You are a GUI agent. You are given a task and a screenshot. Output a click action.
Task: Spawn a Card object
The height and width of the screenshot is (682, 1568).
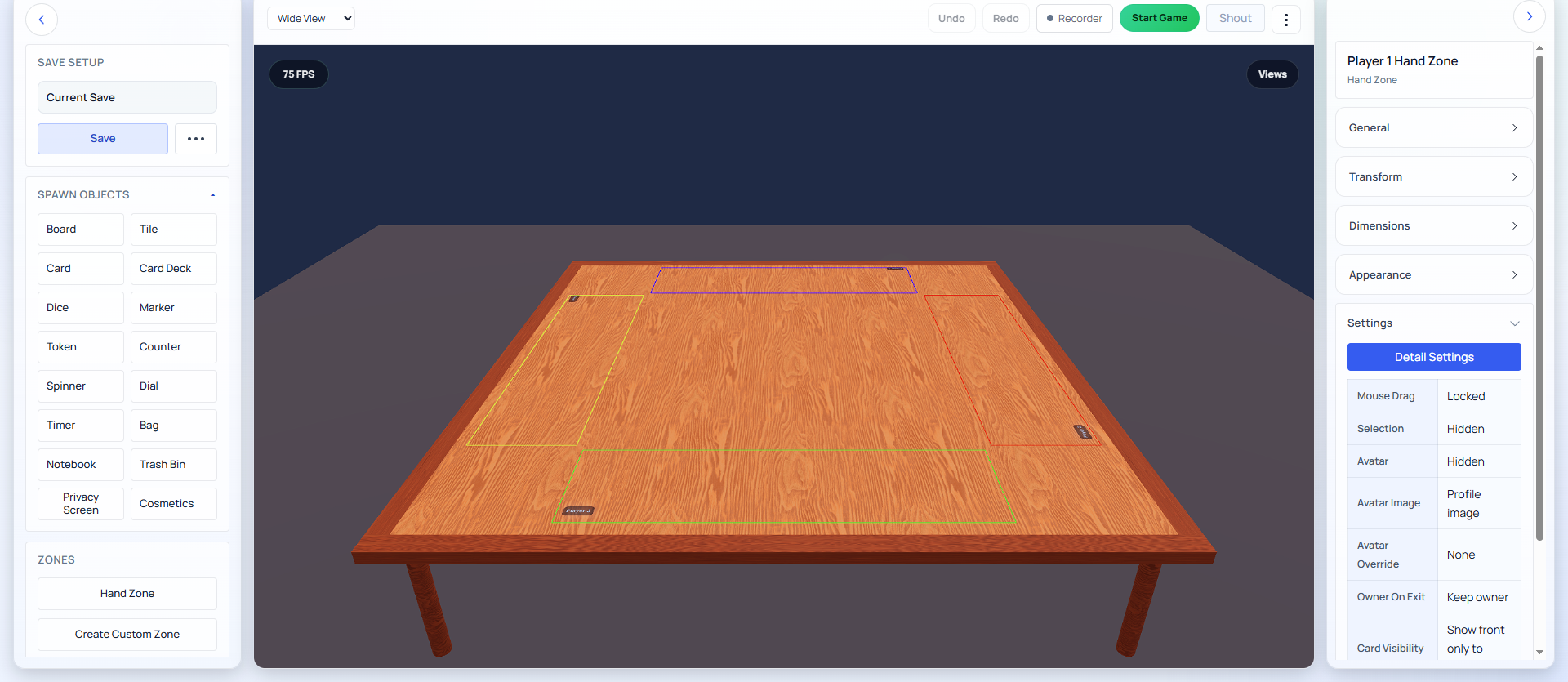tap(81, 269)
